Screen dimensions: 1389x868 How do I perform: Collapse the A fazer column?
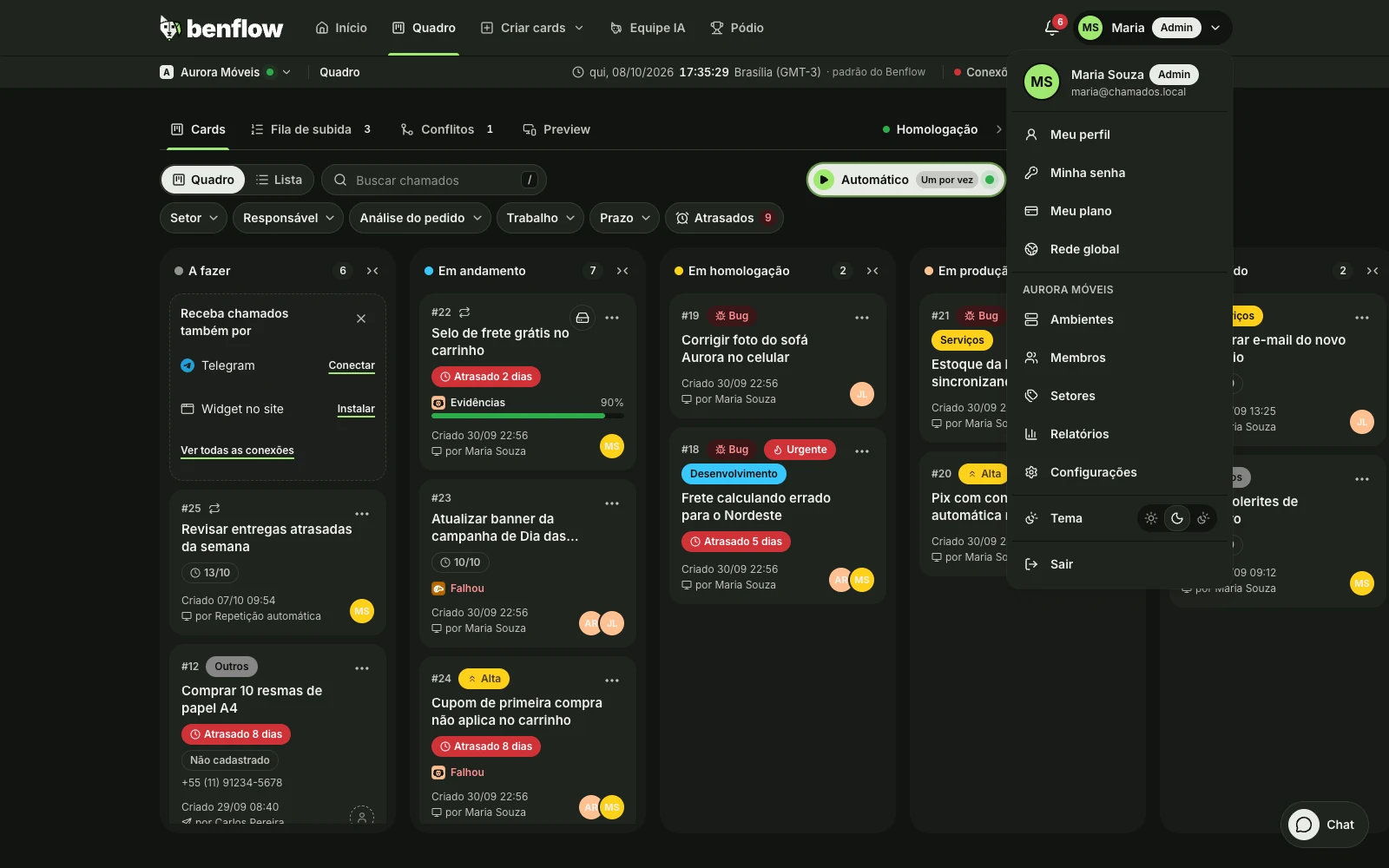372,271
